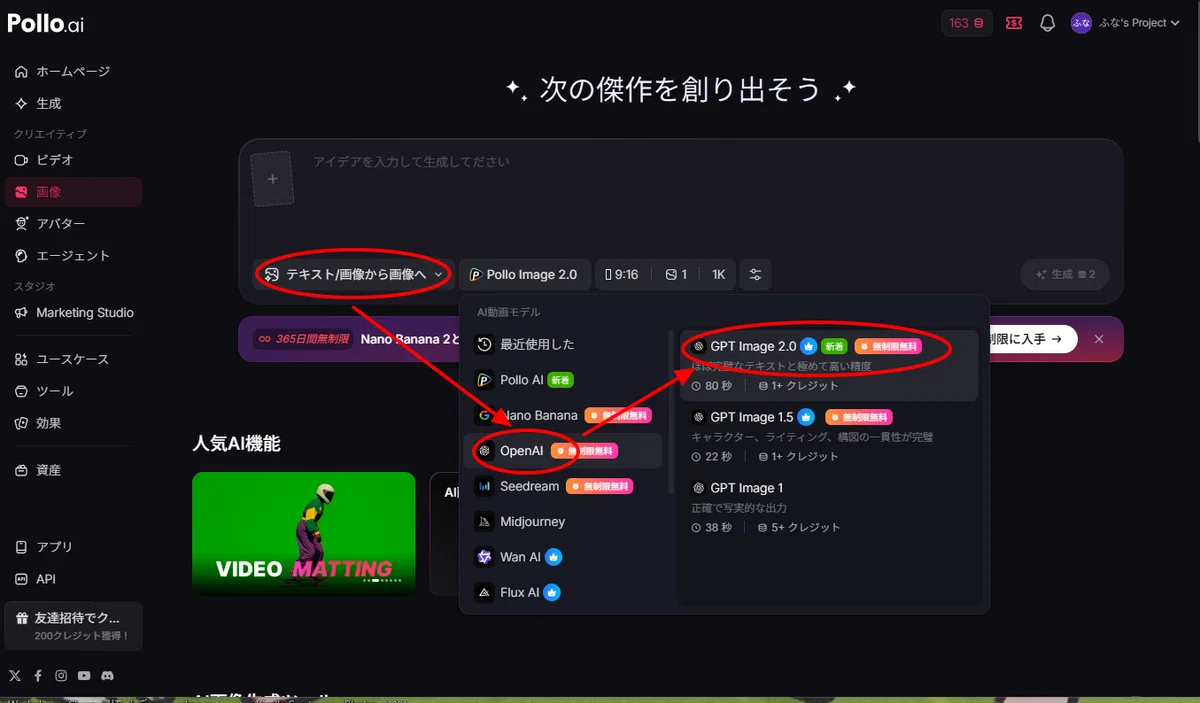Viewport: 1200px width, 703px height.
Task: Open ツール in the sidebar
Action: [72, 391]
